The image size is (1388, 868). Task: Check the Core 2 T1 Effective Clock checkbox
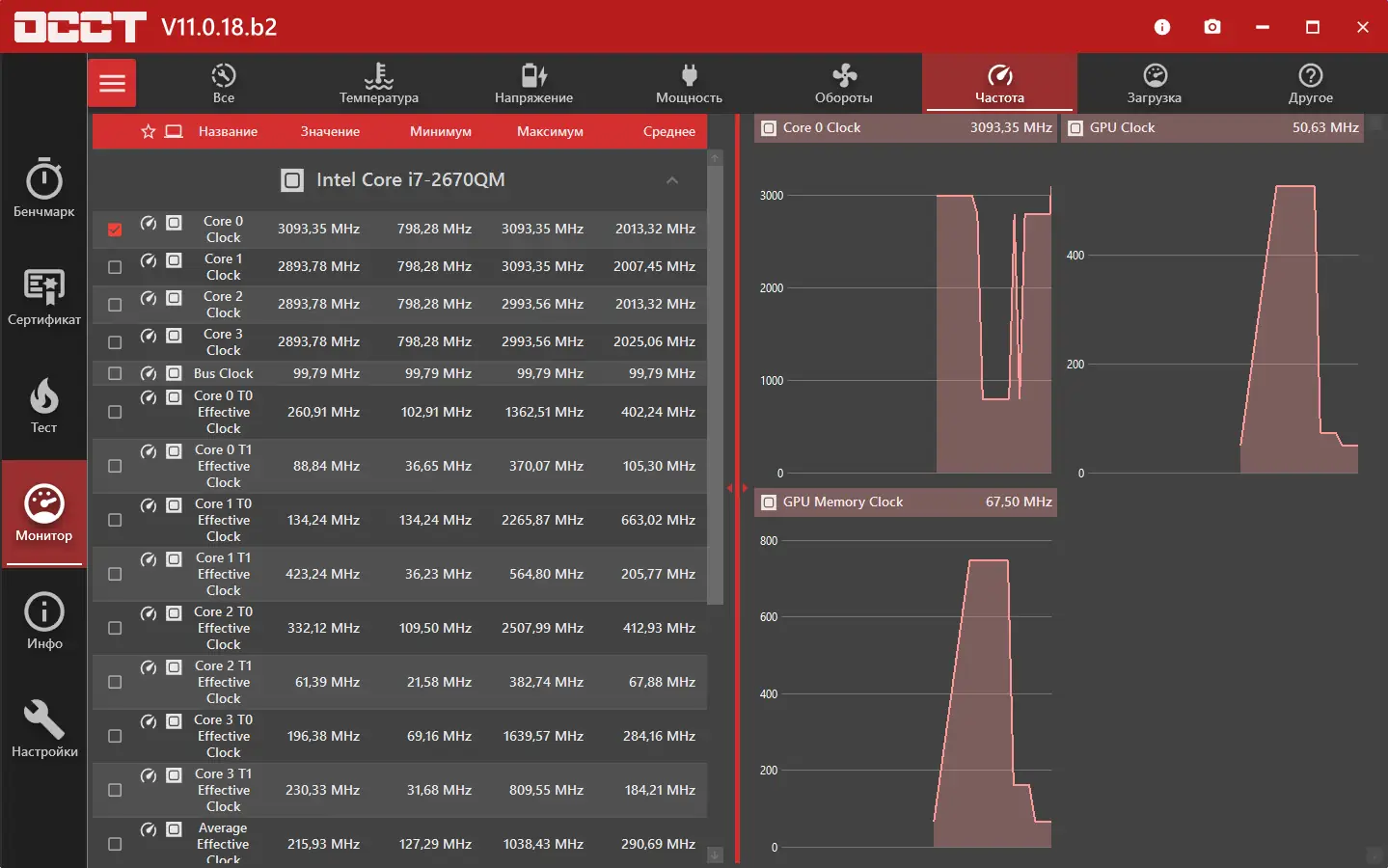[115, 682]
